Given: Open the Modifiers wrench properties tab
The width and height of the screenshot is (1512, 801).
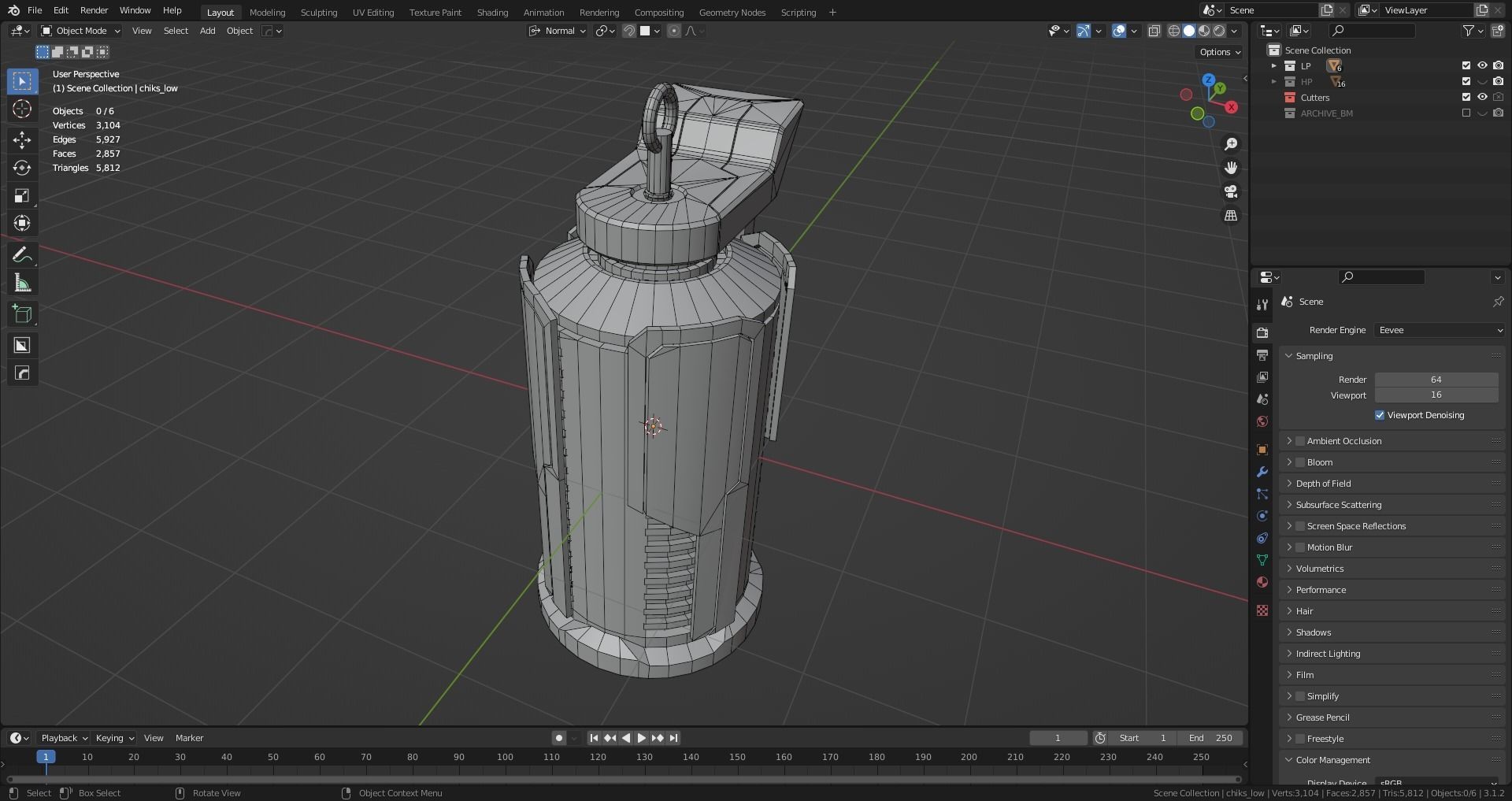Looking at the screenshot, I should click(x=1262, y=472).
